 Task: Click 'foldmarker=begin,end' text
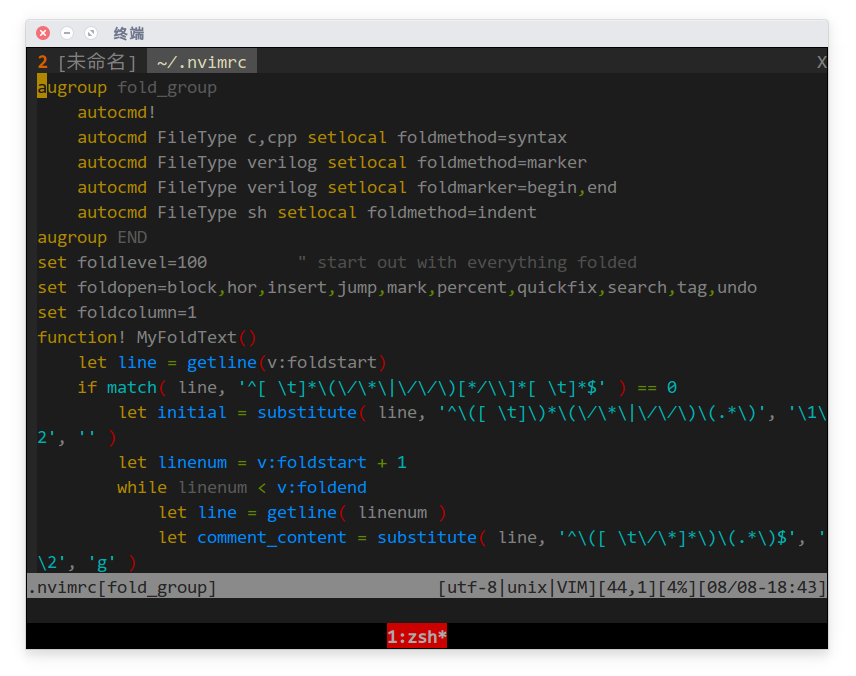click(x=517, y=188)
